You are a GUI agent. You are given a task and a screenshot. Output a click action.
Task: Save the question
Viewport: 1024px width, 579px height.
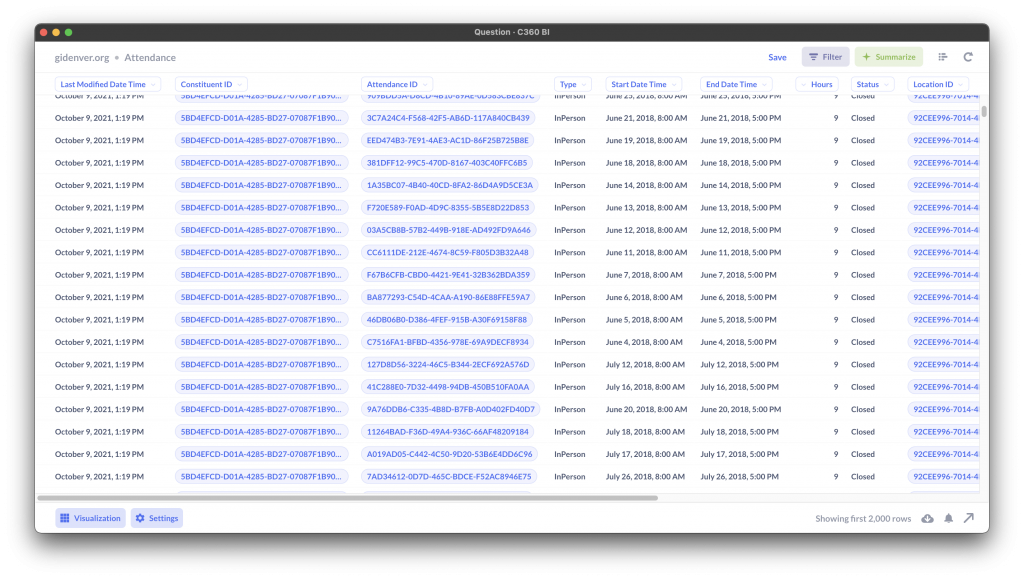777,57
